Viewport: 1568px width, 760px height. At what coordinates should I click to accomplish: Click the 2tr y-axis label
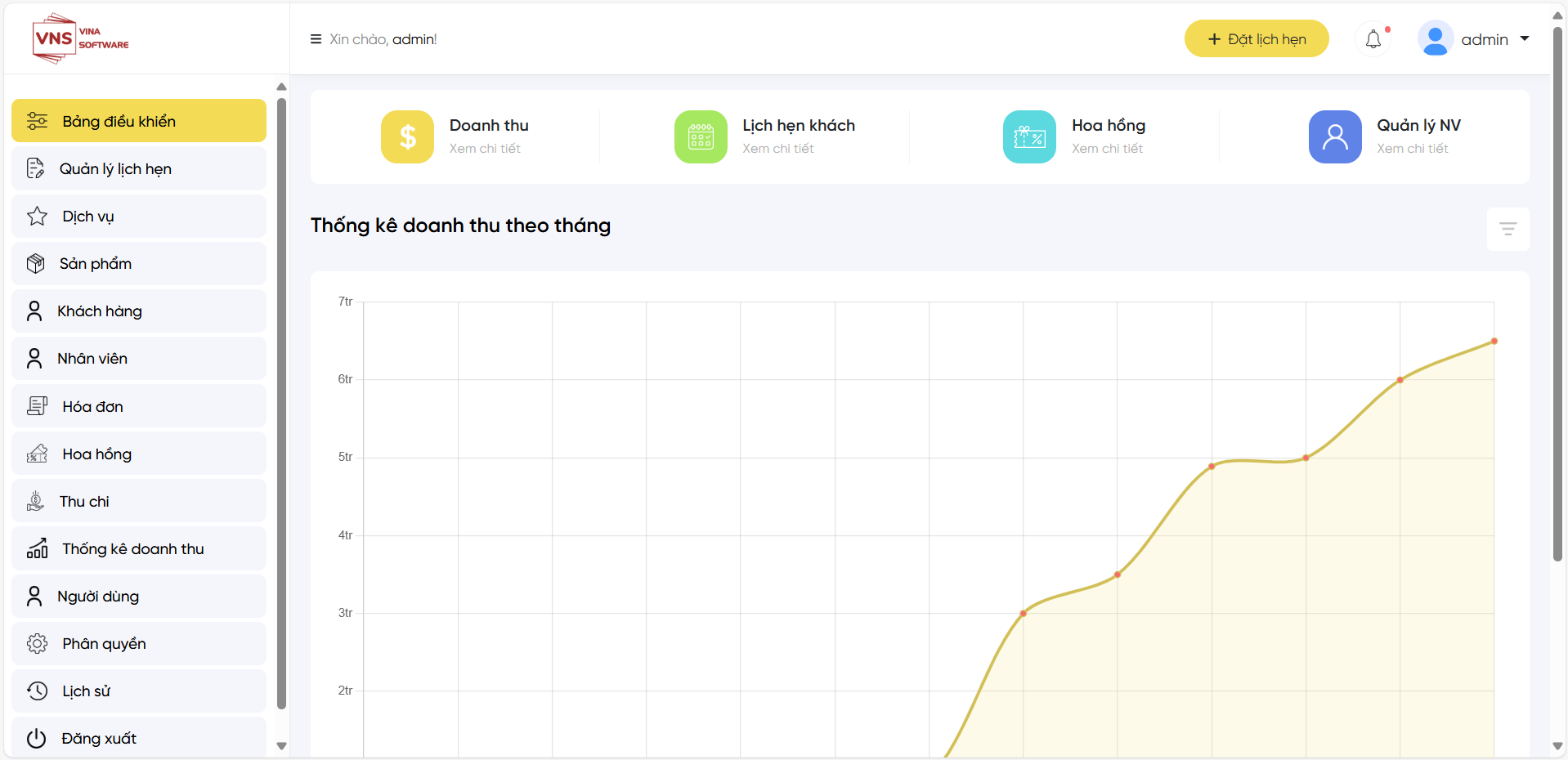(345, 691)
